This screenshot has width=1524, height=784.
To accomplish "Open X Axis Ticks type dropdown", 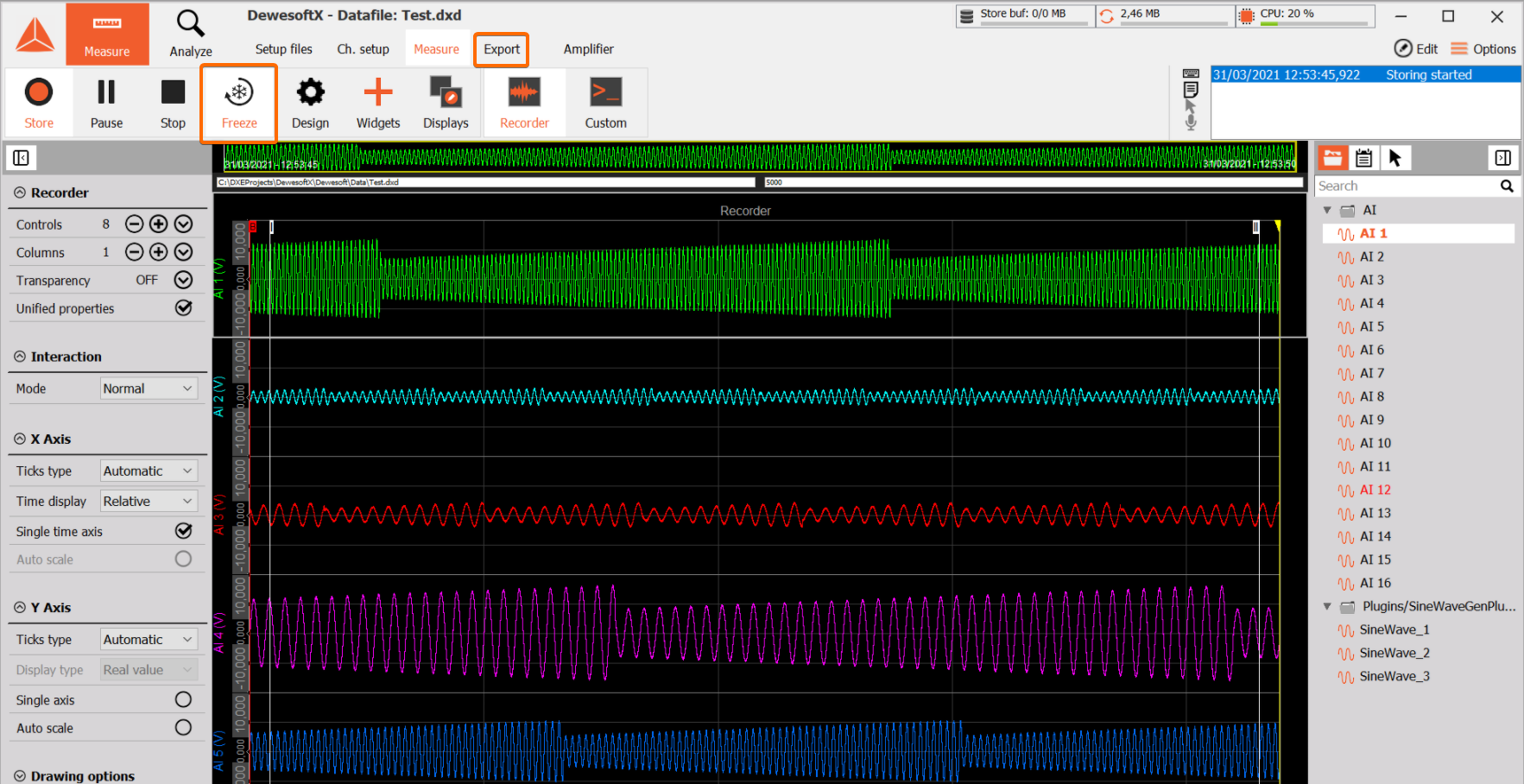I will tap(149, 471).
